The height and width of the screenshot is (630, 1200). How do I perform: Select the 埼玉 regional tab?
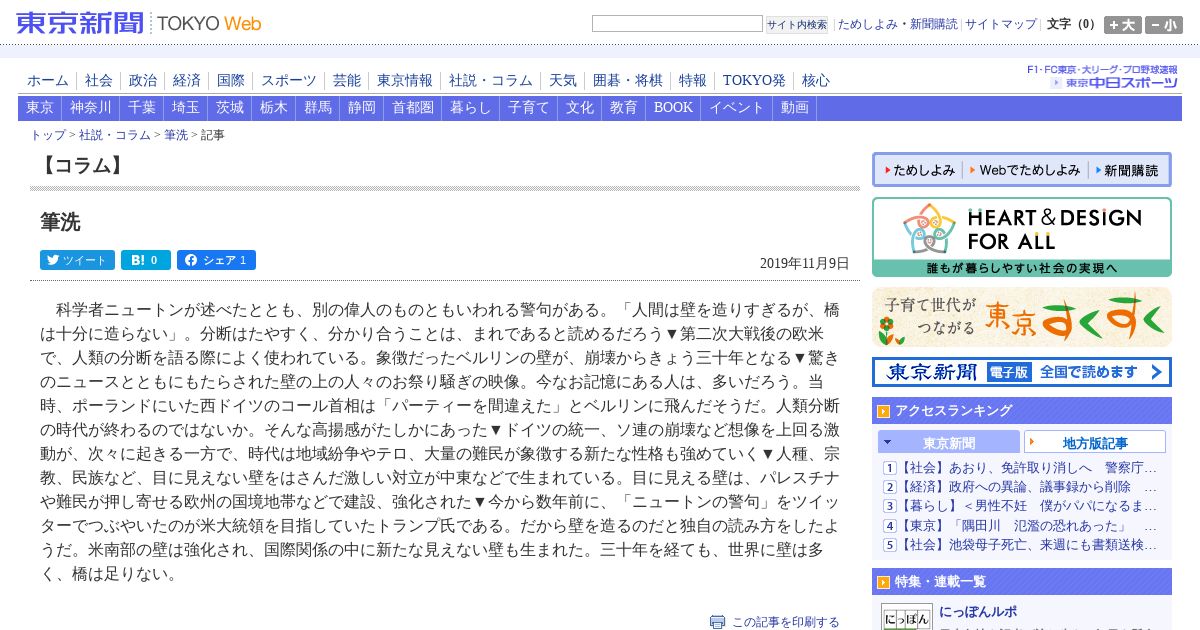186,108
